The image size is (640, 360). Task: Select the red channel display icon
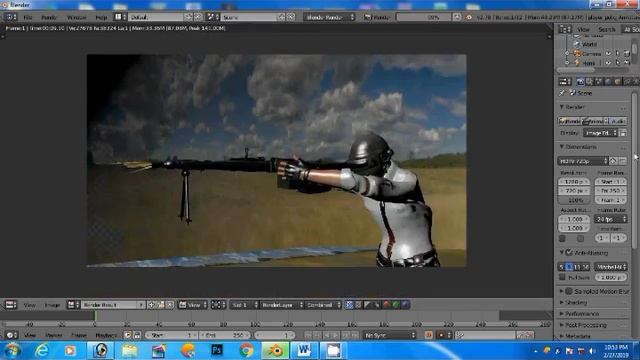pos(386,304)
